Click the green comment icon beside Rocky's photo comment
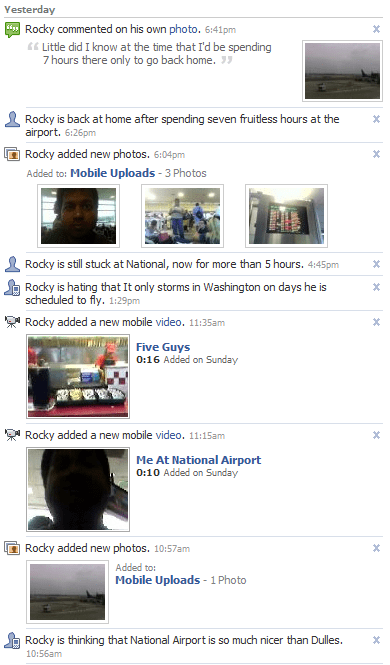390x665 pixels. point(12,30)
